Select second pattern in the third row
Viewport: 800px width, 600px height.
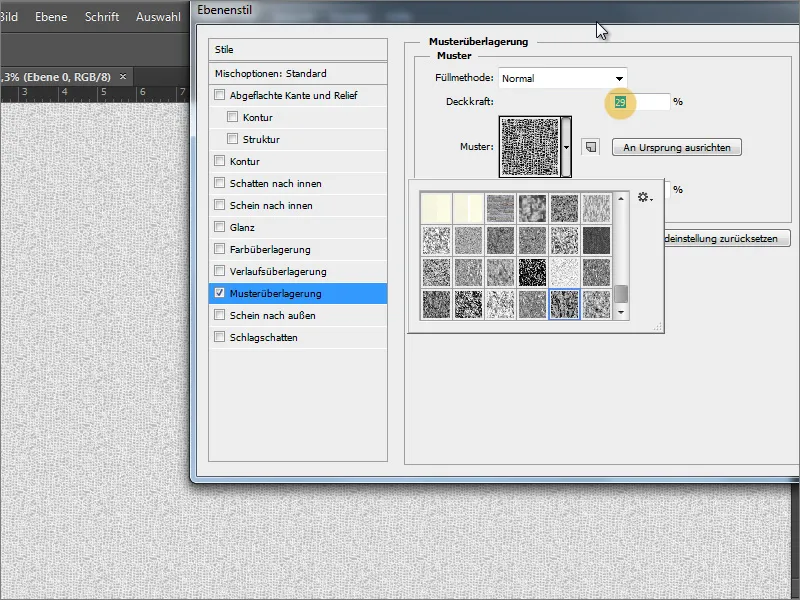(x=468, y=272)
